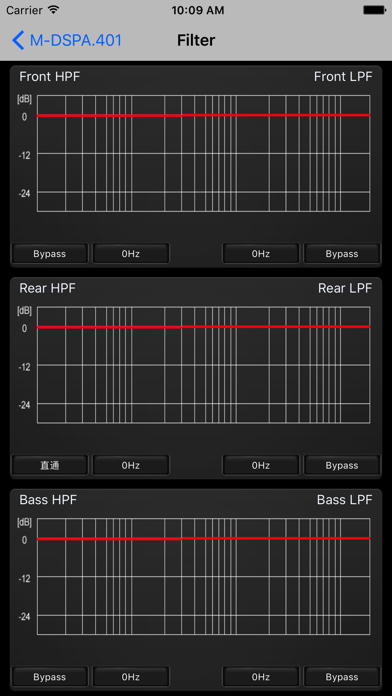Select the Bass HPF label
Image resolution: width=392 pixels, height=696 pixels.
pos(48,500)
